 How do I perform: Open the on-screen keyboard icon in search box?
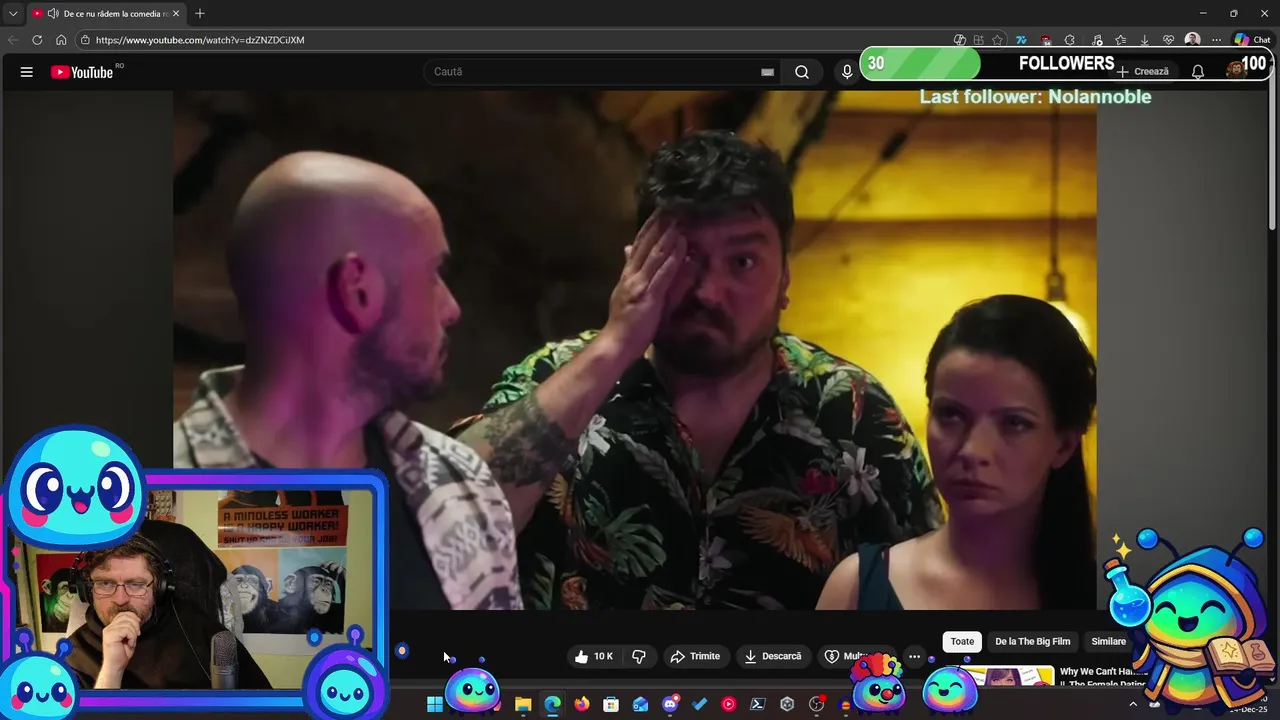pyautogui.click(x=767, y=72)
